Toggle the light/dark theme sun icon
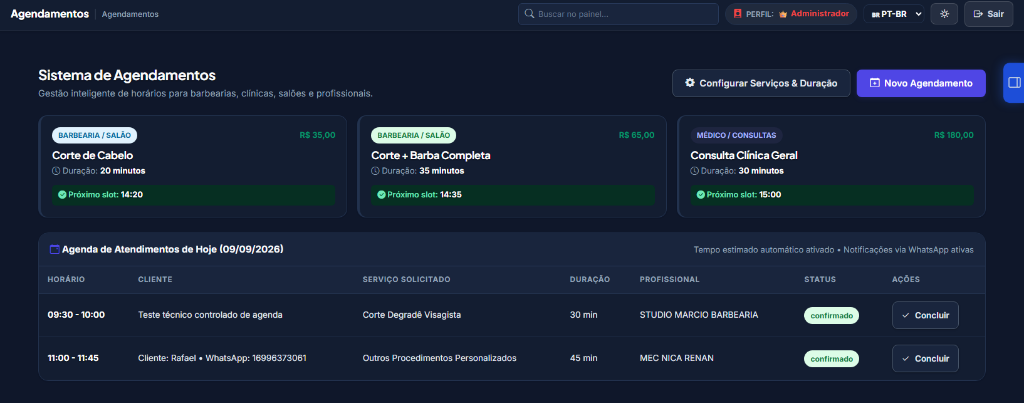1024x403 pixels. click(x=944, y=14)
